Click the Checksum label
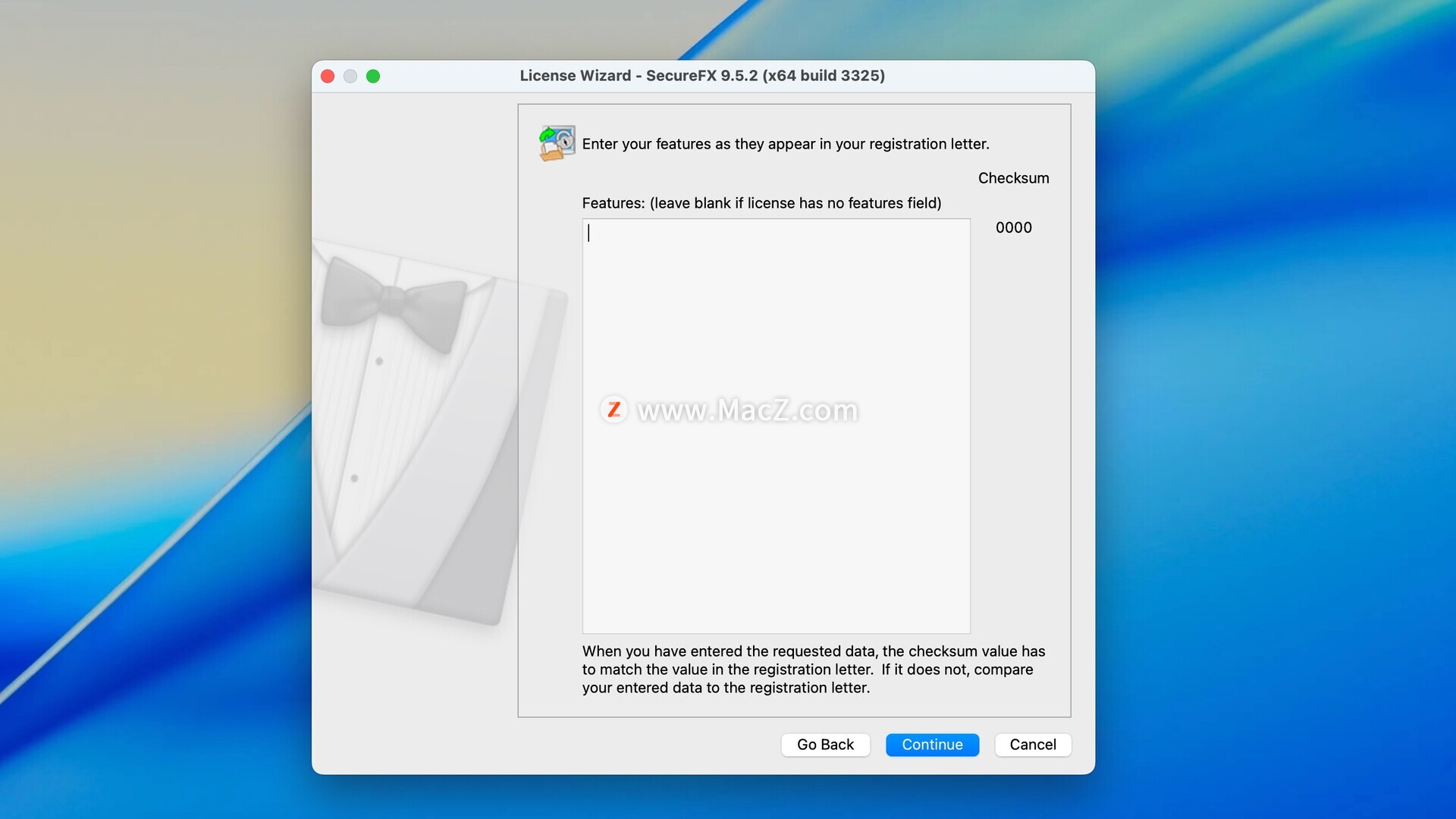 coord(1014,178)
